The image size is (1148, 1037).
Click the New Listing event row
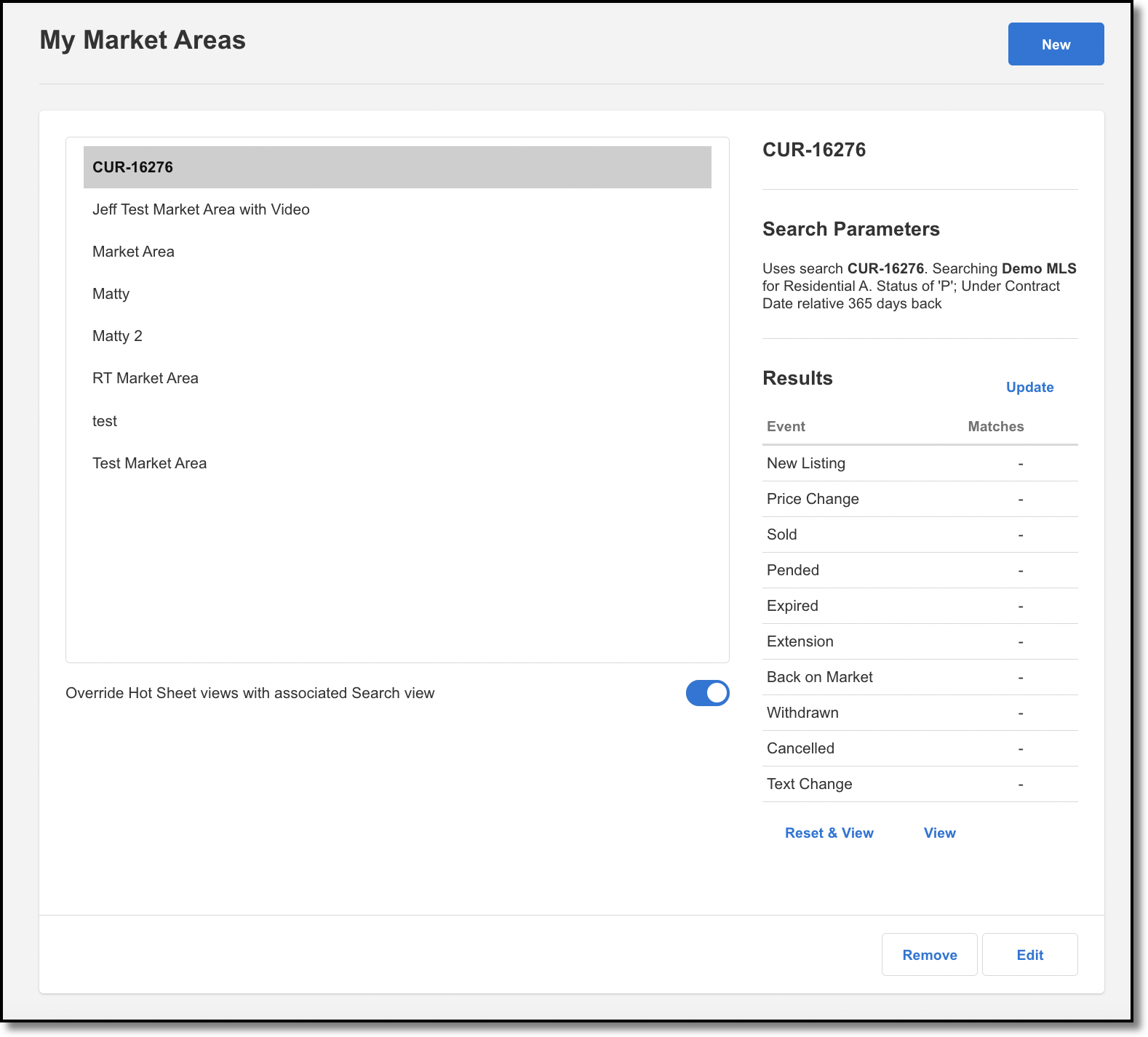(920, 463)
